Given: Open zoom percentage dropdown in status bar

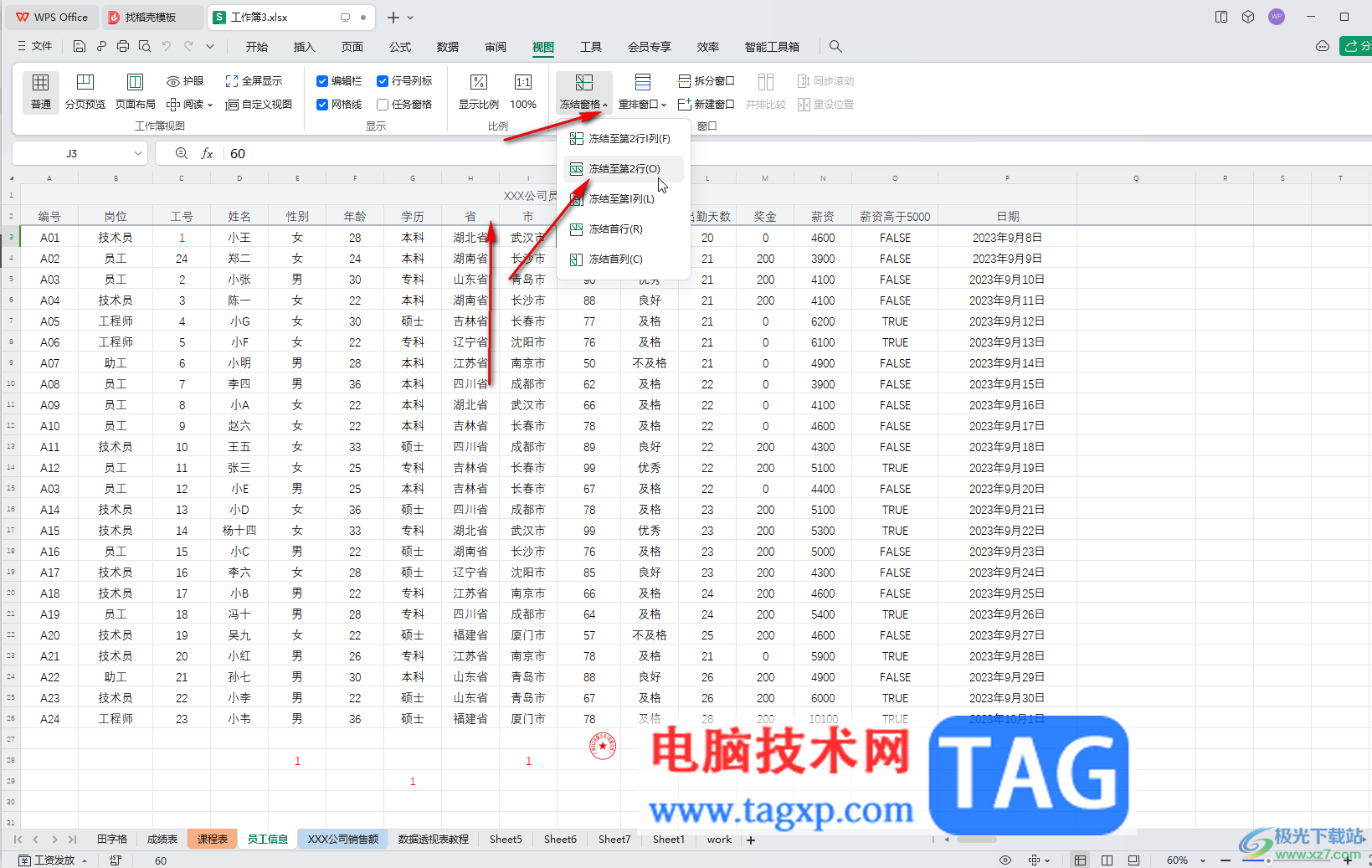Looking at the screenshot, I should coord(1203,860).
